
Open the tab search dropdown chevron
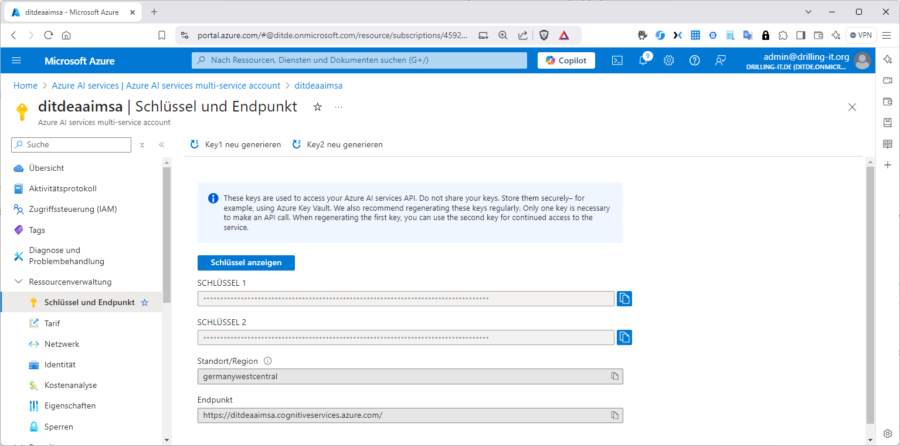pos(809,11)
